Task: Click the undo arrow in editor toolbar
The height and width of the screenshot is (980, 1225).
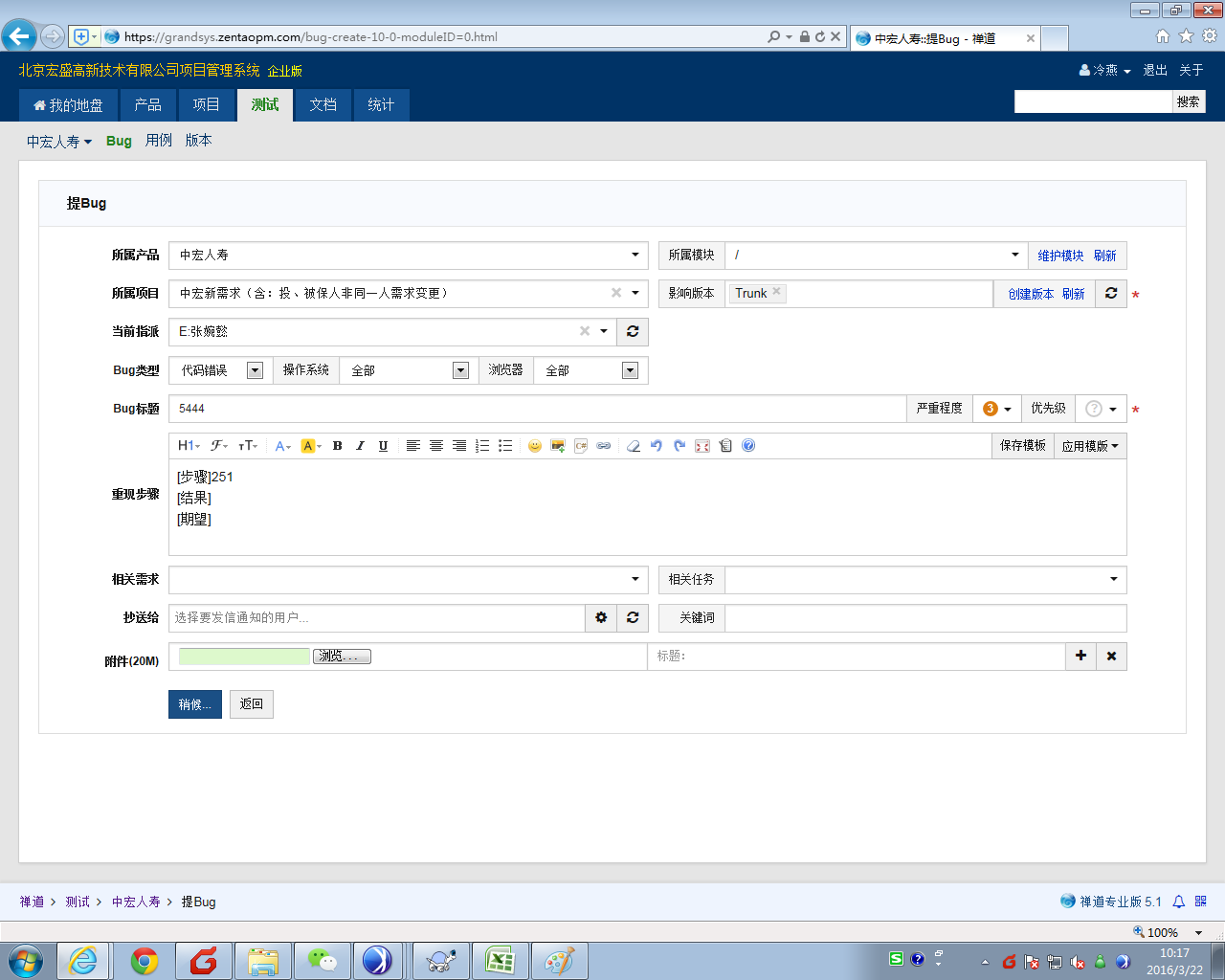Action: coord(657,446)
